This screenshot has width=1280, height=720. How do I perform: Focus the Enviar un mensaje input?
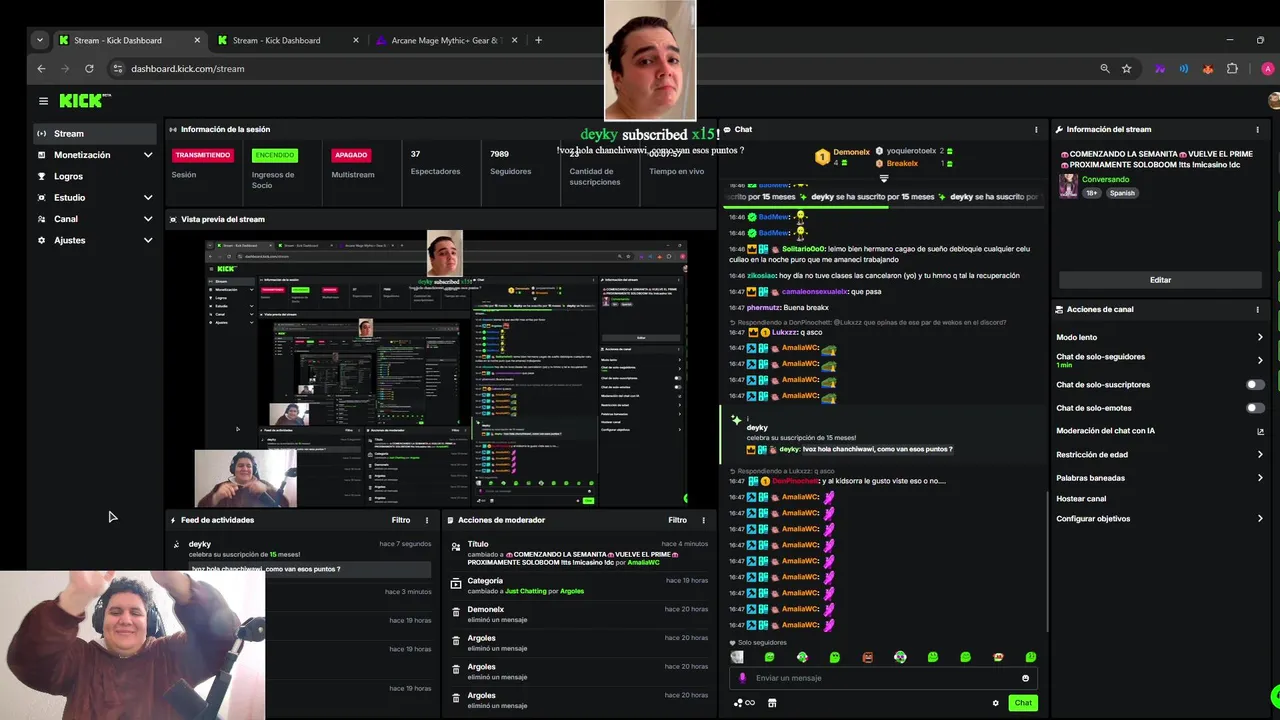pyautogui.click(x=885, y=678)
